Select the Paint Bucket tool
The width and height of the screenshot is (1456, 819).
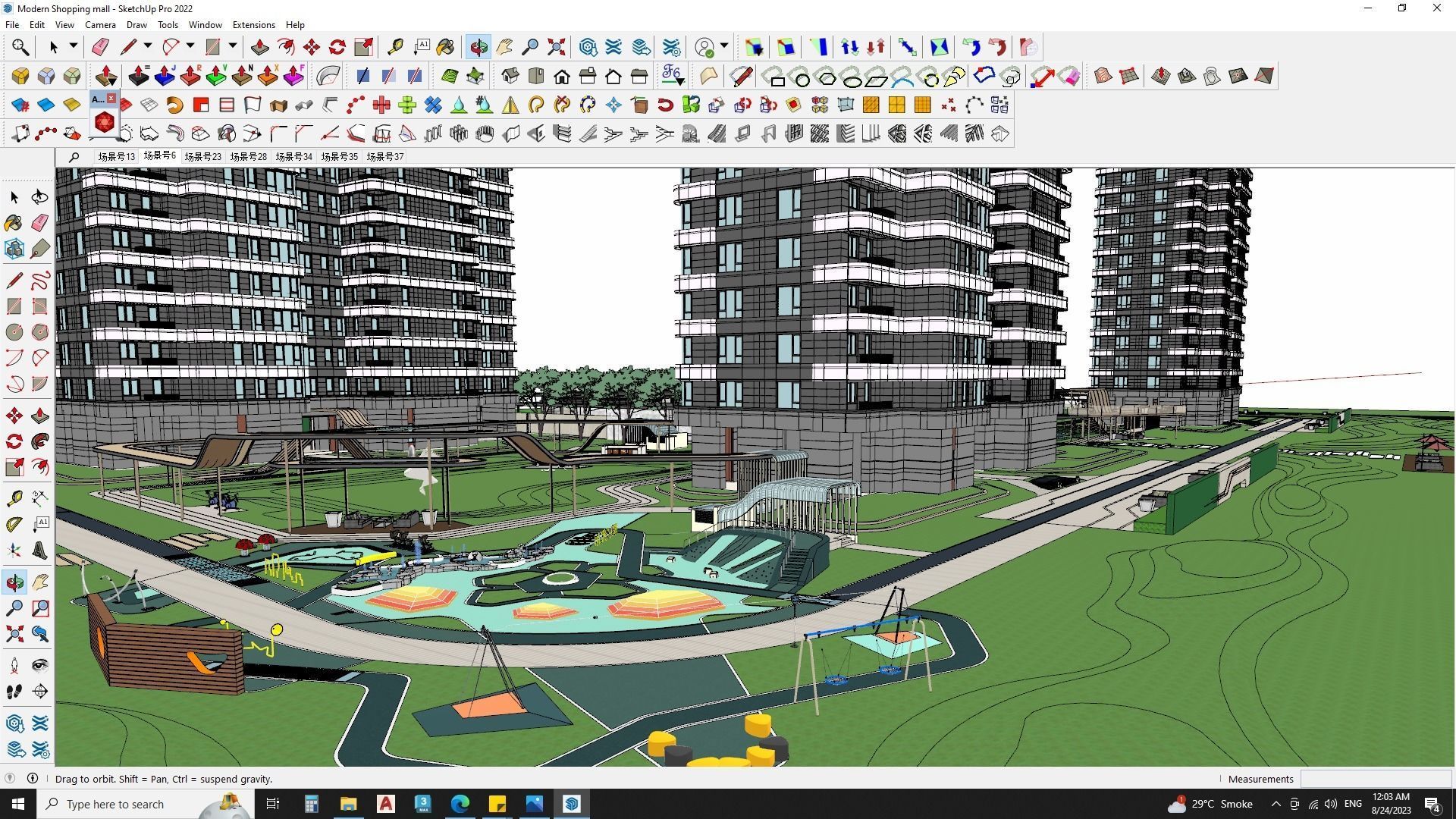pyautogui.click(x=446, y=45)
